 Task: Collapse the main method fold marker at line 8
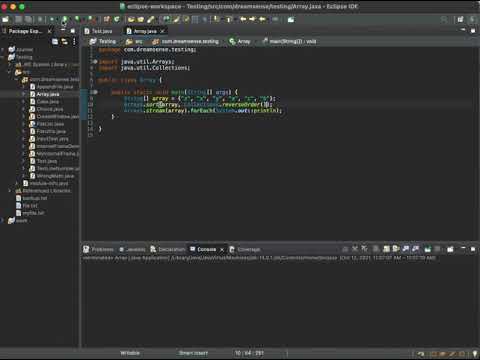[x=95, y=92]
